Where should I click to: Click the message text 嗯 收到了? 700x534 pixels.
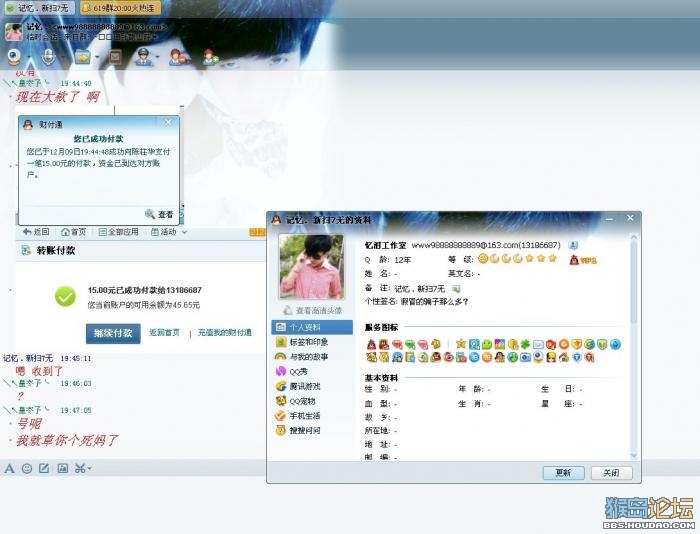[x=39, y=371]
